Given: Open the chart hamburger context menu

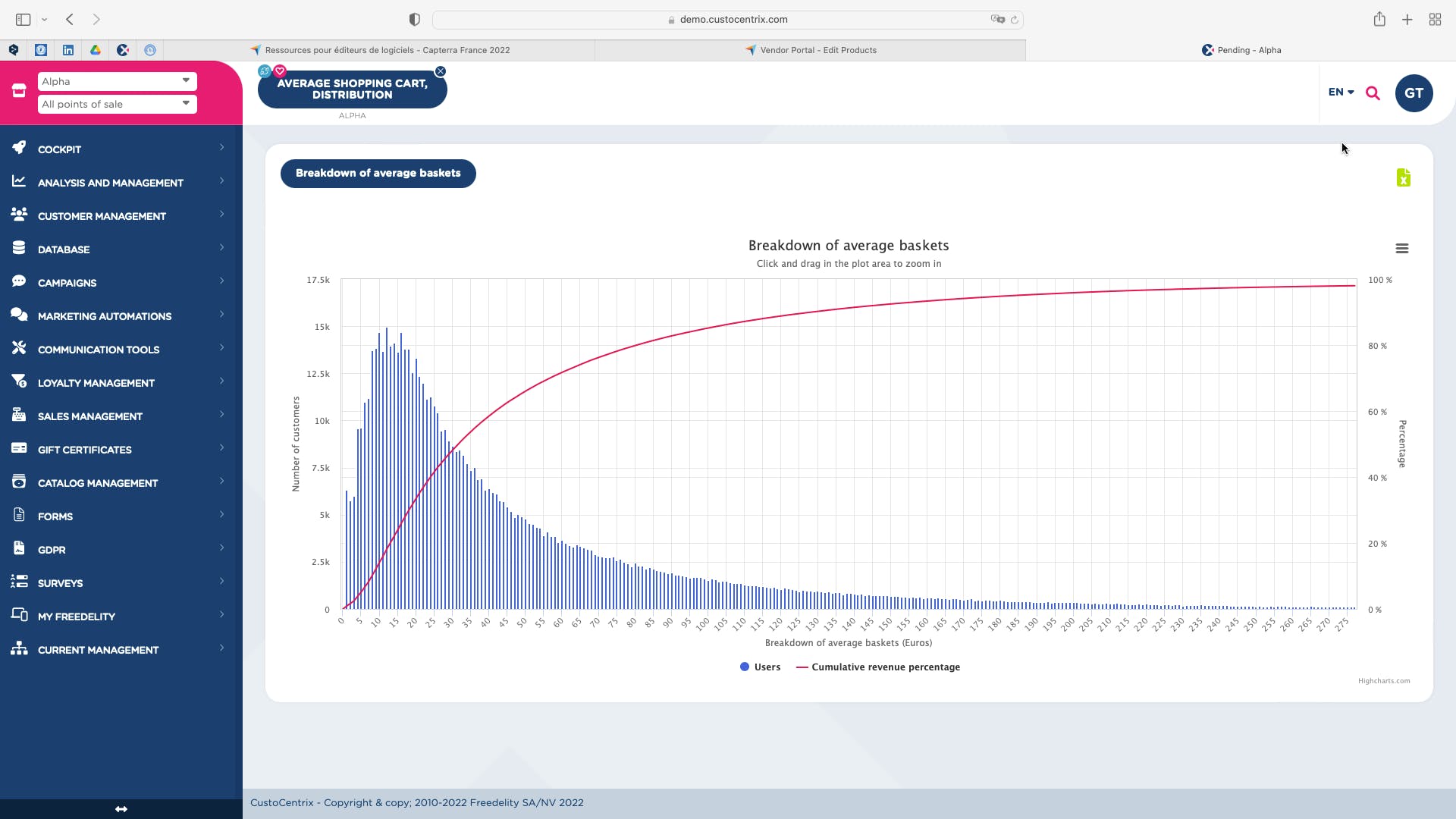Looking at the screenshot, I should (1401, 249).
